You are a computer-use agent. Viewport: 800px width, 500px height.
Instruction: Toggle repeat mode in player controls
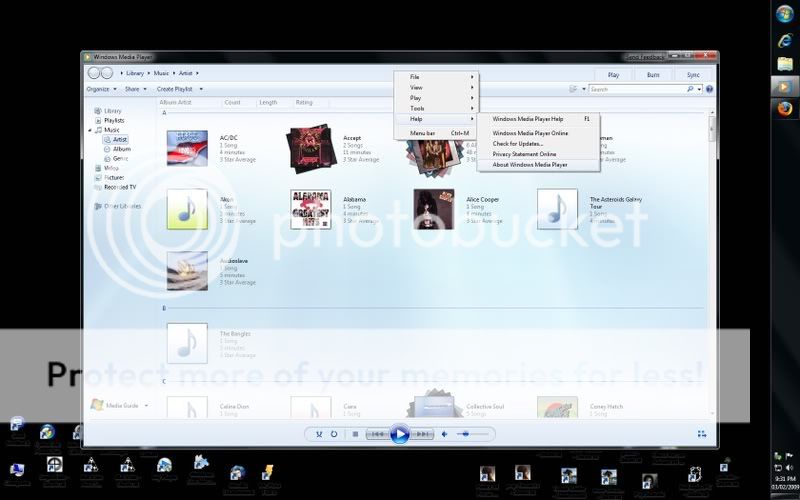point(334,434)
